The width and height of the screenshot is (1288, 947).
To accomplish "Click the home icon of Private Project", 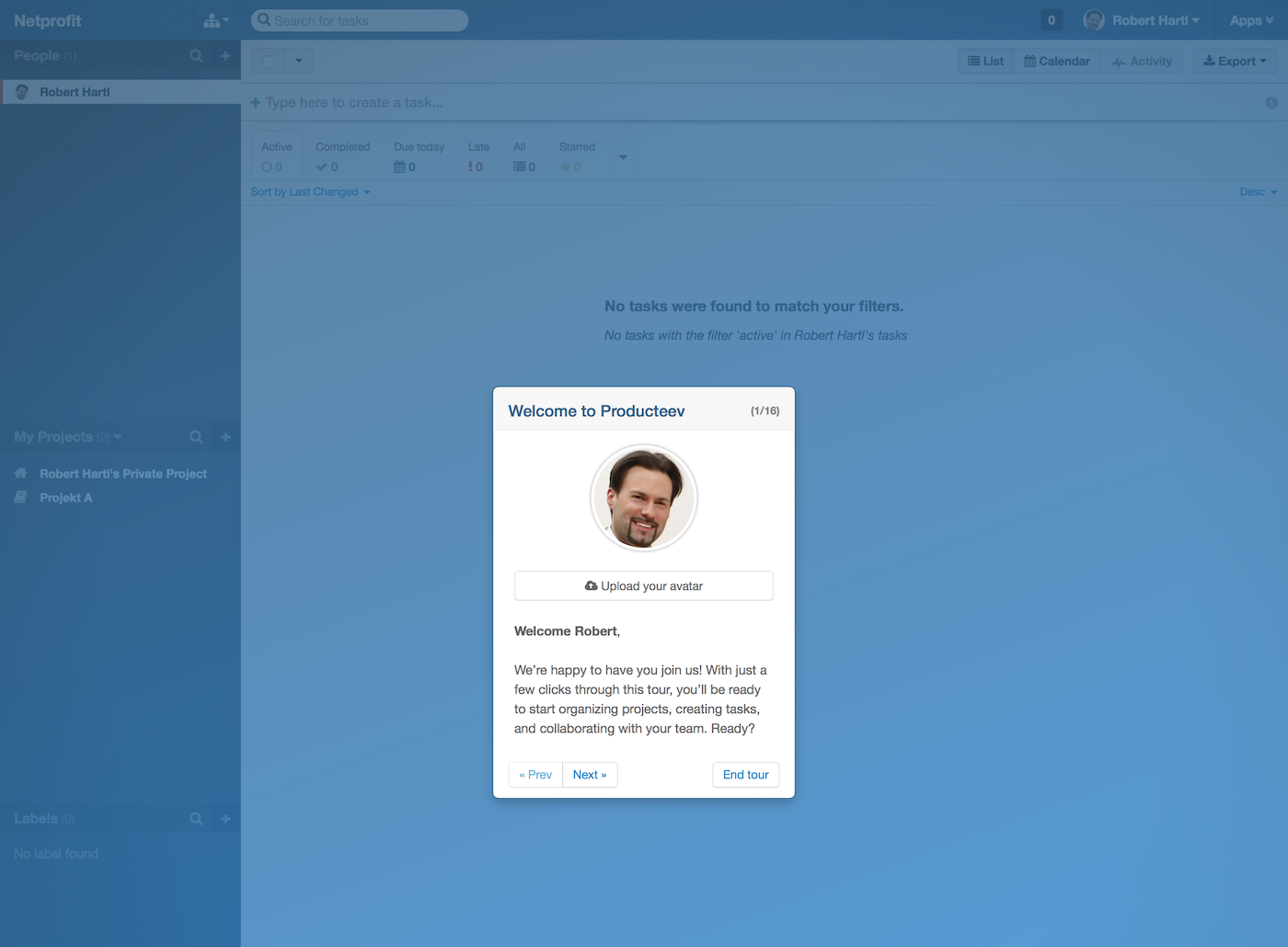I will [21, 473].
